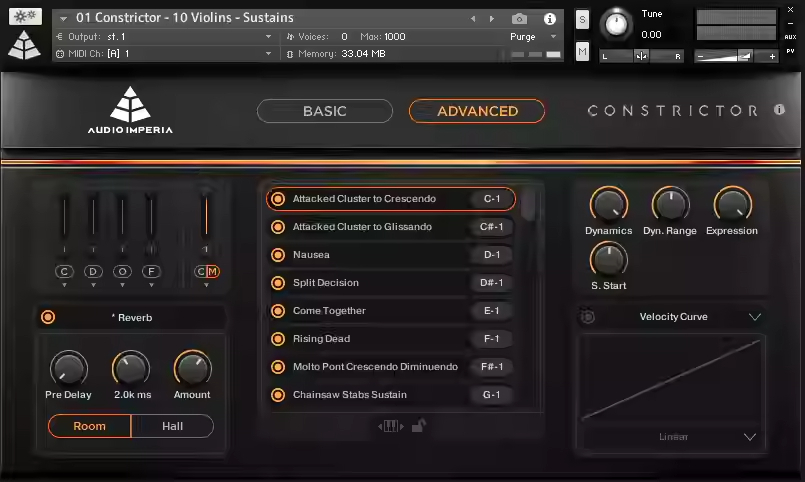Toggle Attacked Cluster to Glissando power icon
The image size is (805, 482).
click(278, 227)
